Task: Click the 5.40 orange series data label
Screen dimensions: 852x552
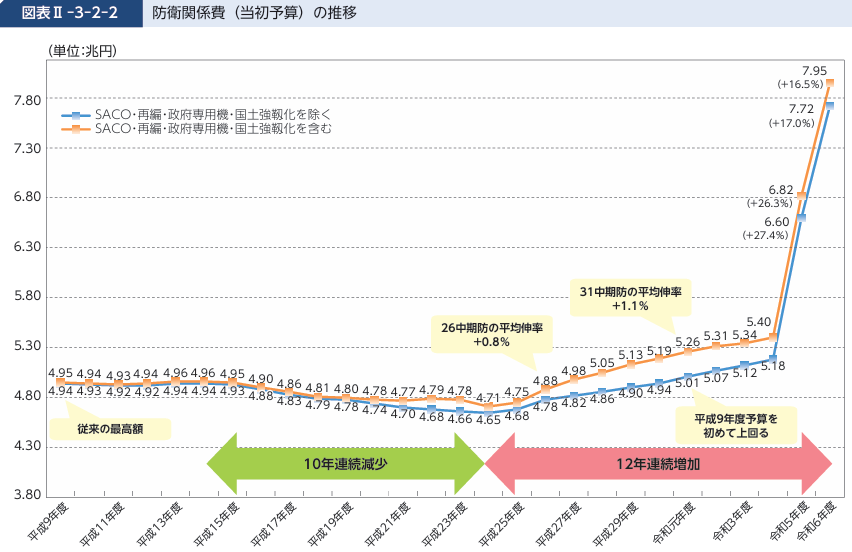Action: (x=758, y=321)
